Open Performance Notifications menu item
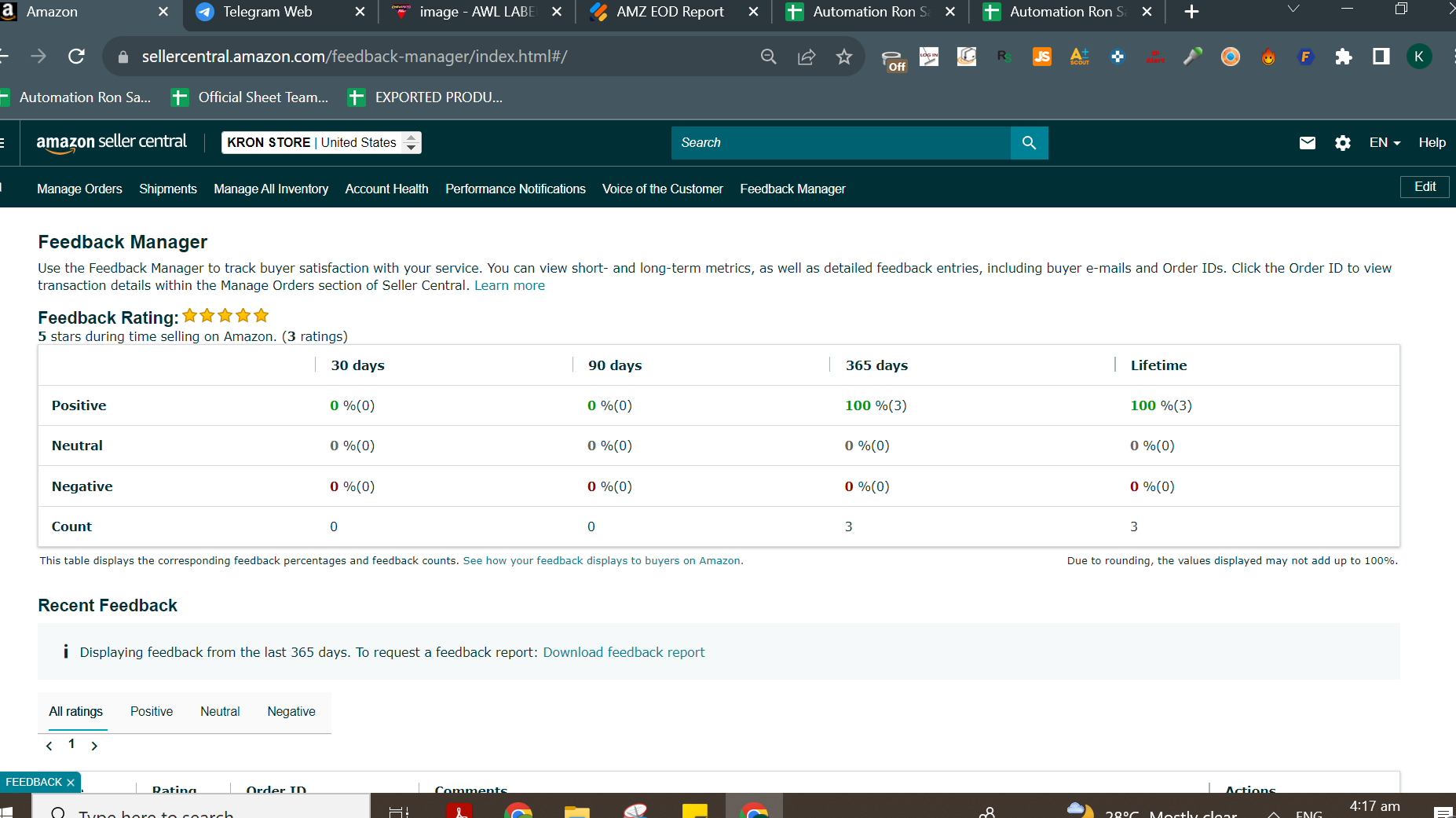The width and height of the screenshot is (1456, 818). 515,189
